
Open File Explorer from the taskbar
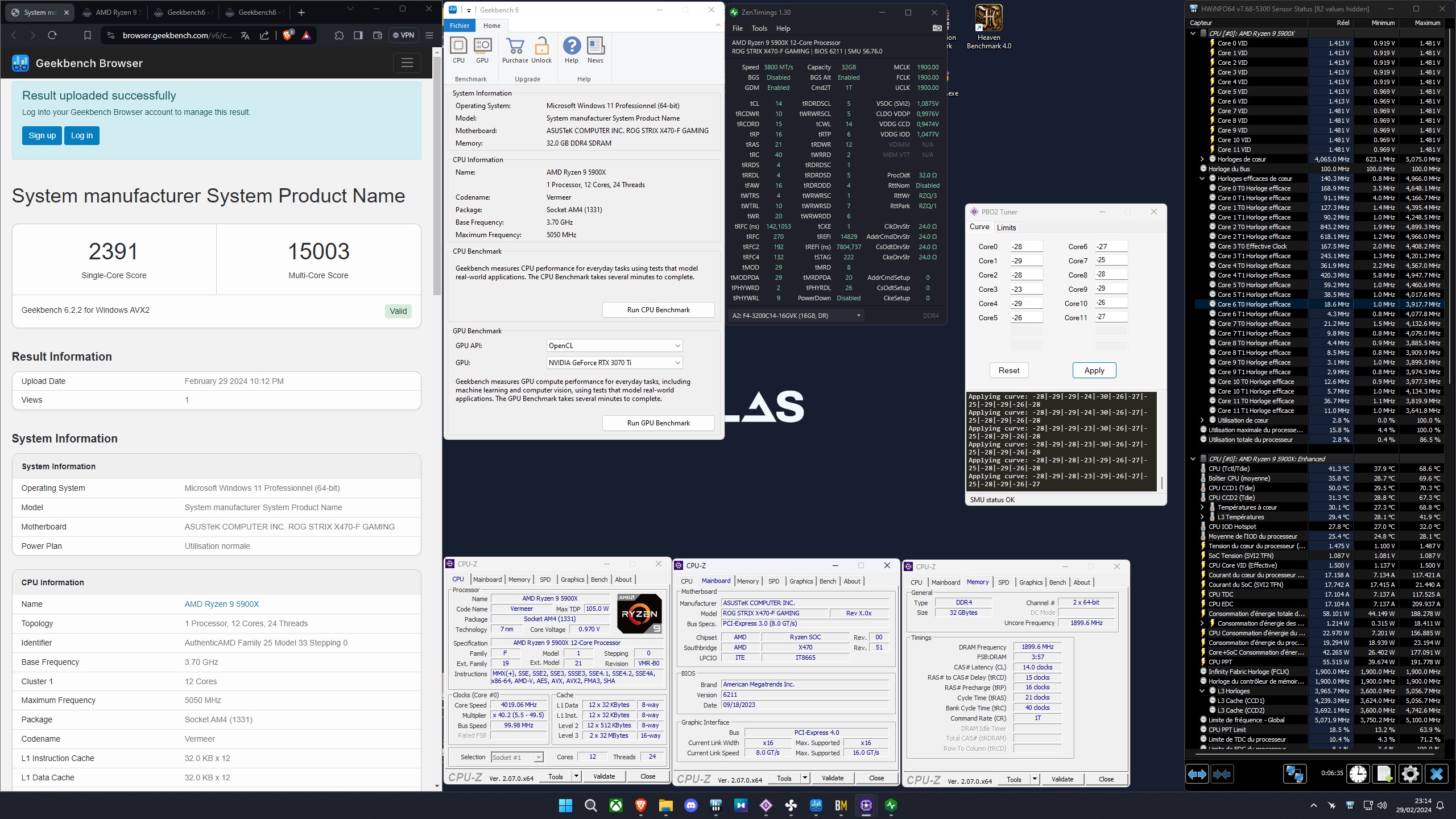pyautogui.click(x=666, y=805)
